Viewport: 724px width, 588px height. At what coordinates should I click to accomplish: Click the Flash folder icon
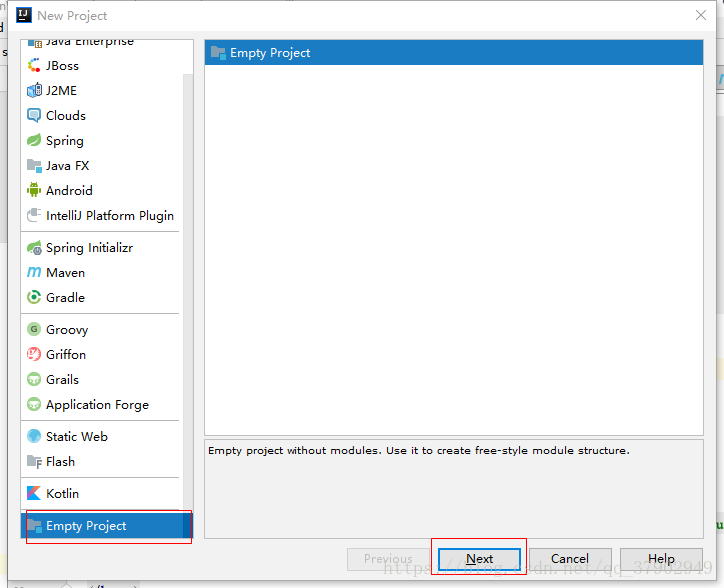[x=34, y=461]
